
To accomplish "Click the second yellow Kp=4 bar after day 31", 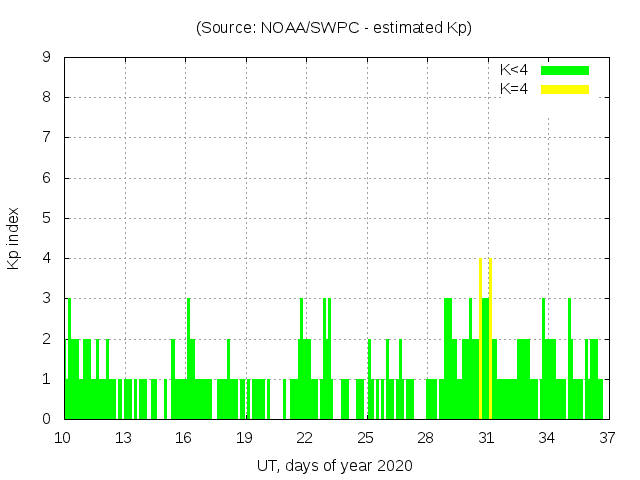I will (x=490, y=340).
